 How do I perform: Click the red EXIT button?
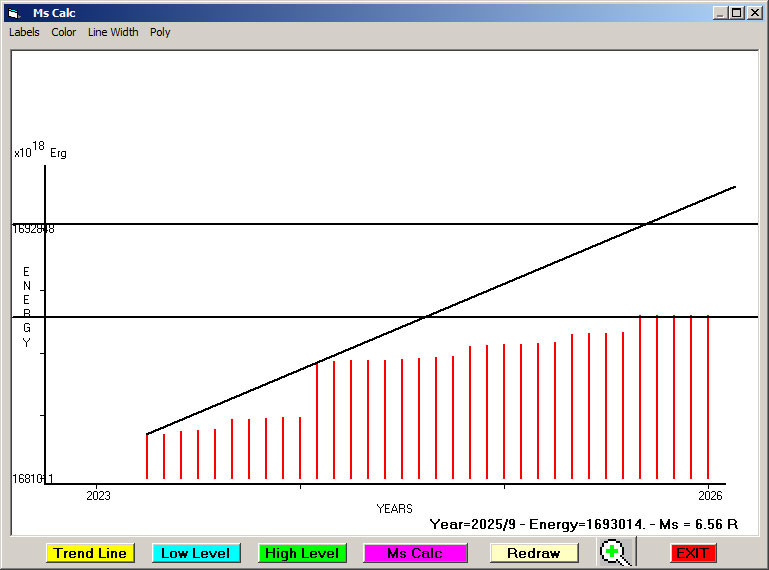click(692, 553)
